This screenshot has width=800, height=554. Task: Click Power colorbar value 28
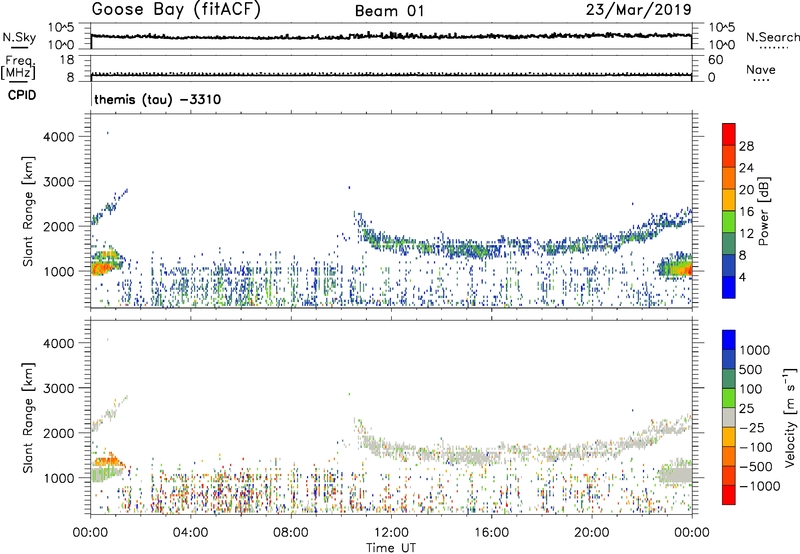click(746, 146)
